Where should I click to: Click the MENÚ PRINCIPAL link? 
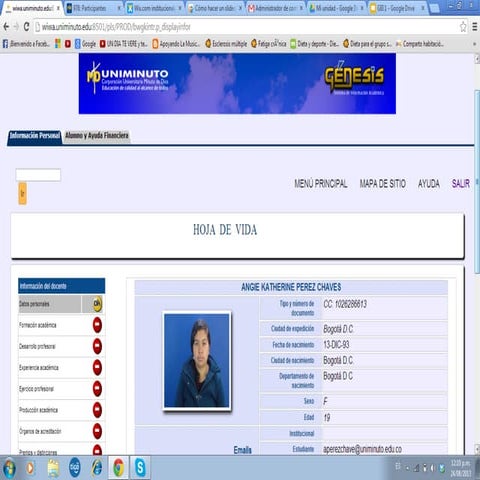321,184
